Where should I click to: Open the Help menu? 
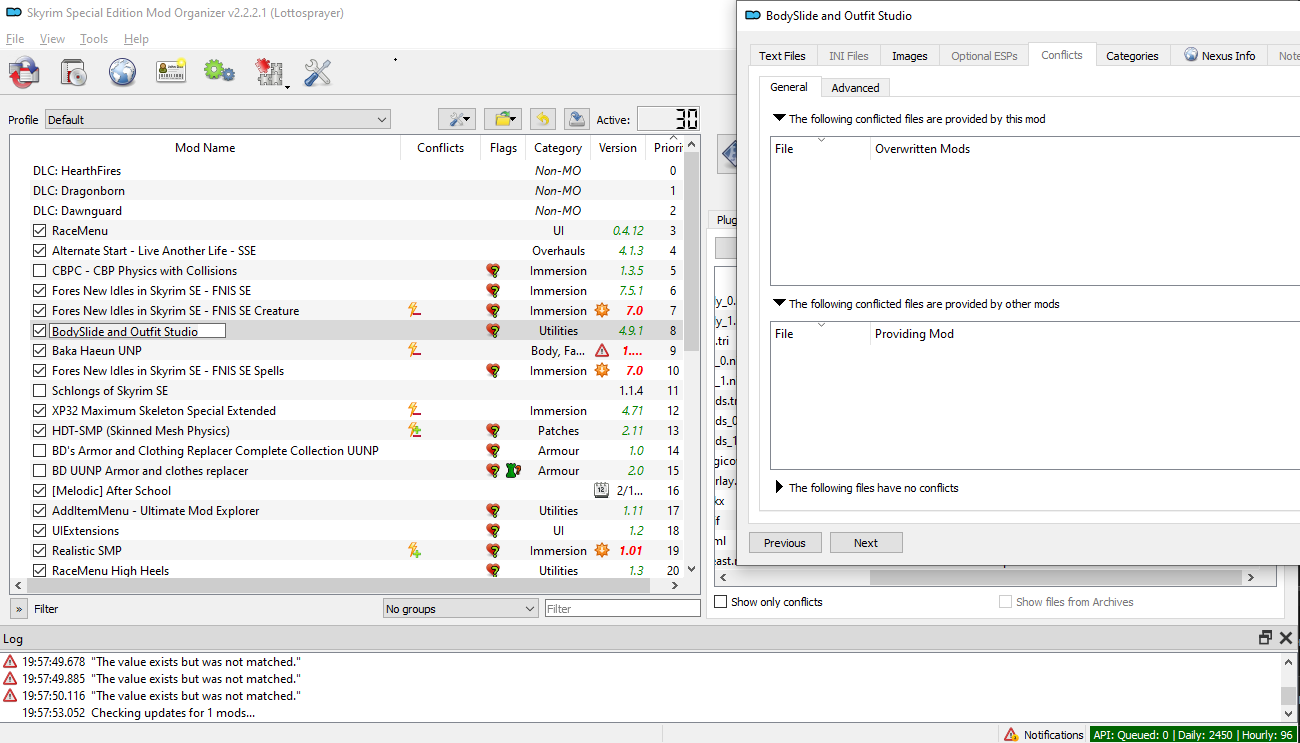click(x=136, y=39)
